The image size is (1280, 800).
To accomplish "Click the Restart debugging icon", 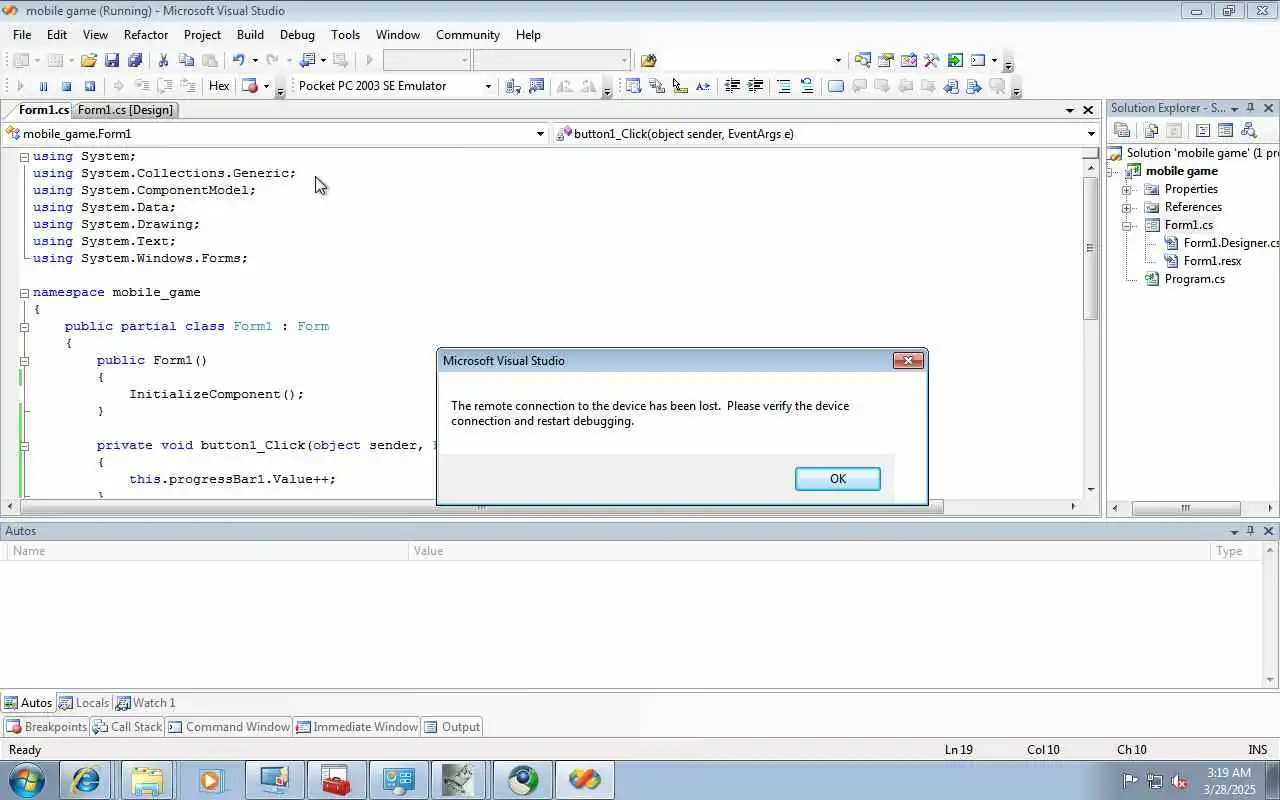I will tap(89, 86).
